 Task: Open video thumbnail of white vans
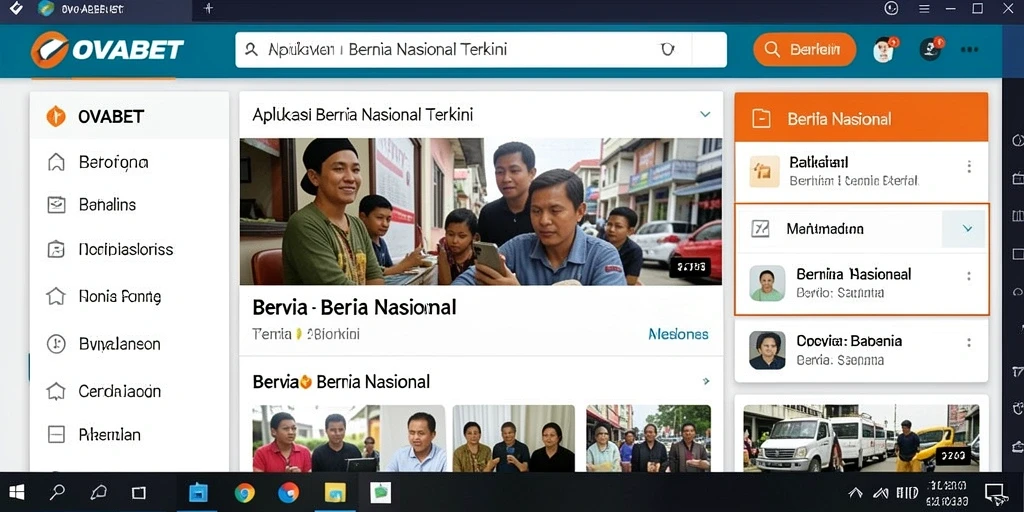point(861,438)
